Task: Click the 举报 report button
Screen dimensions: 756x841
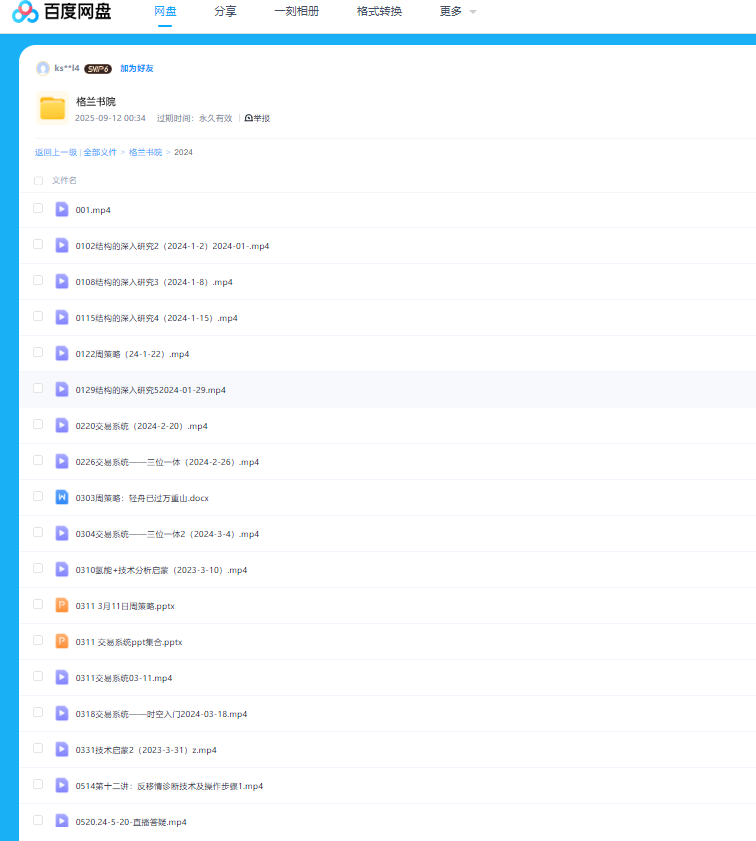Action: [257, 118]
